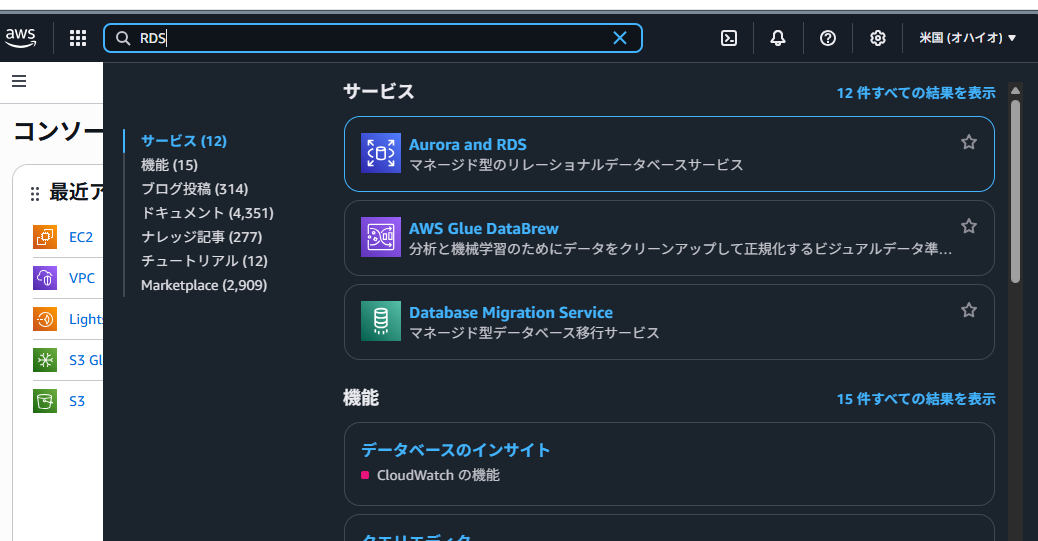Favorite Aurora and RDS with star

coord(968,142)
